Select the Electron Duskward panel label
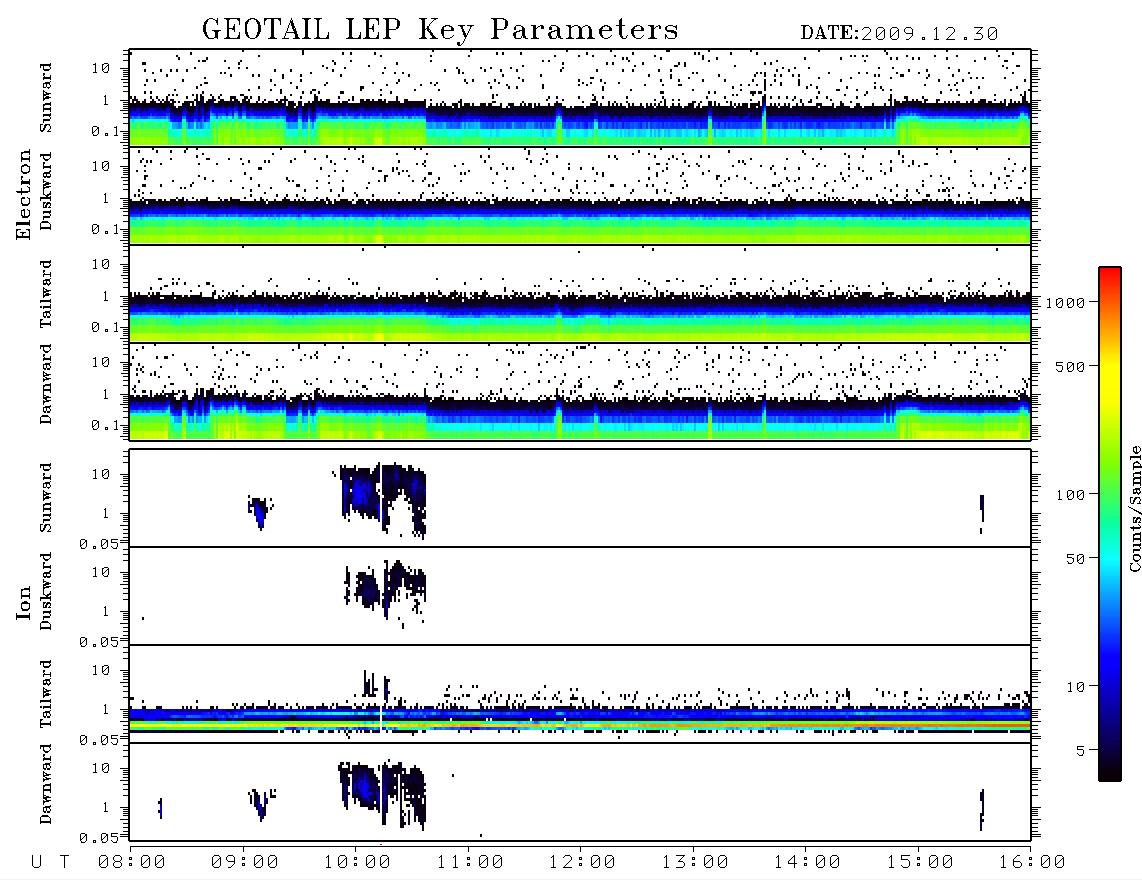 click(46, 191)
